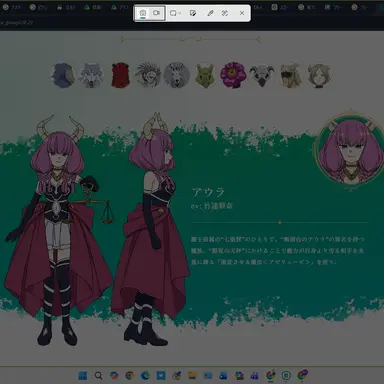Open the snip shape dropdown
The image size is (384, 384).
(x=175, y=13)
